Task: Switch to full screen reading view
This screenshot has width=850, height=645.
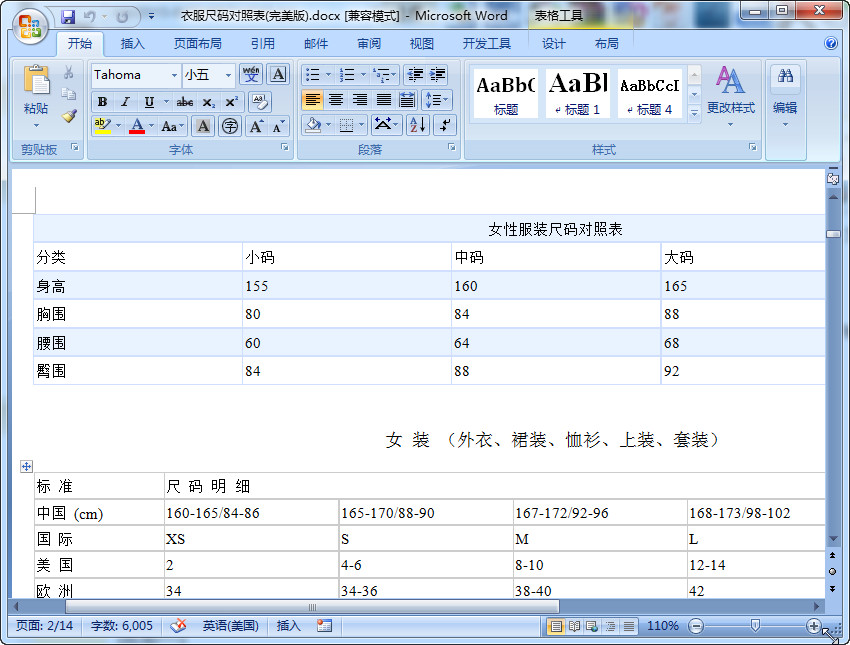Action: click(574, 627)
